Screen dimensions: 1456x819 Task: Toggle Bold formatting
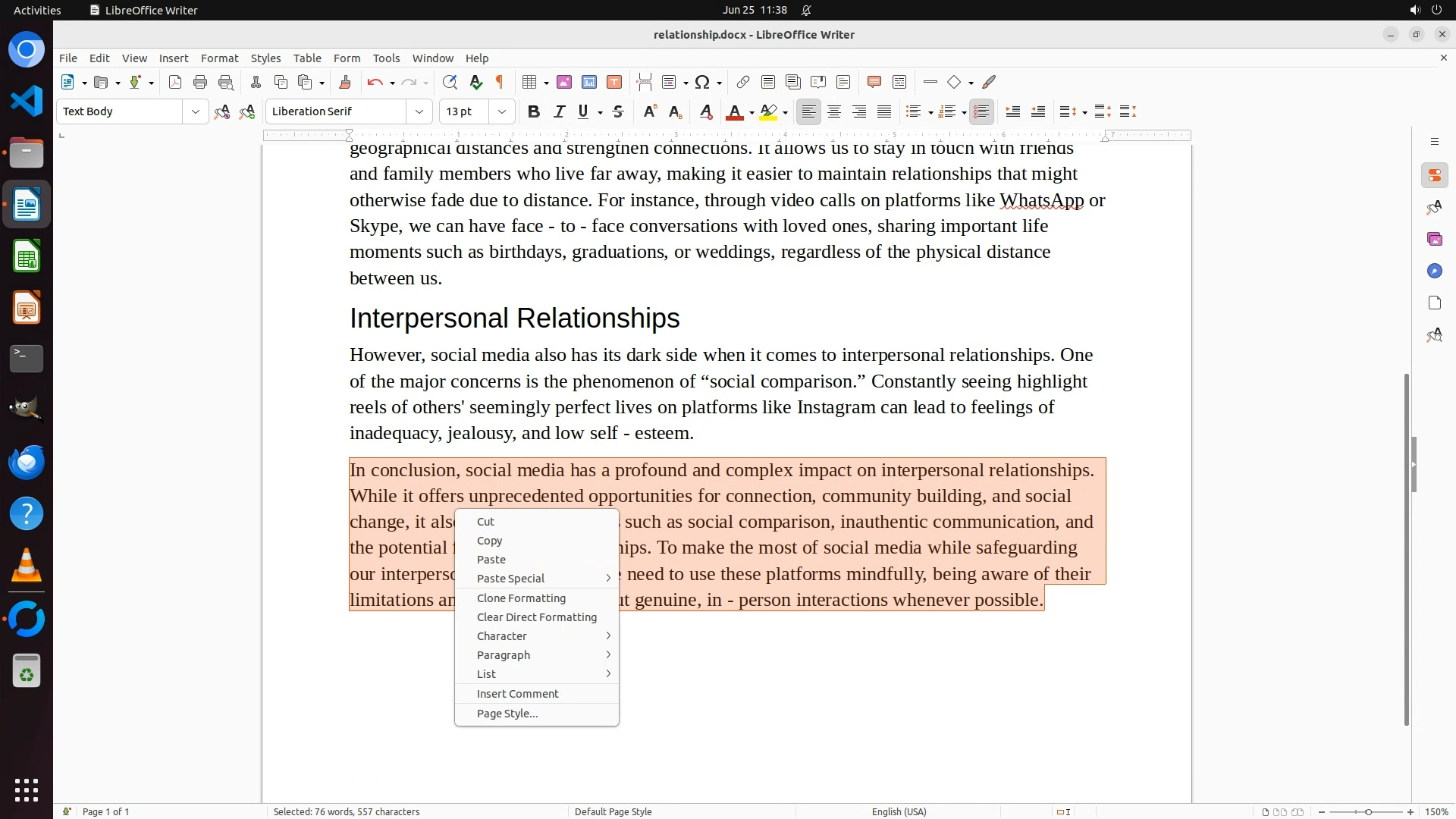coord(534,111)
